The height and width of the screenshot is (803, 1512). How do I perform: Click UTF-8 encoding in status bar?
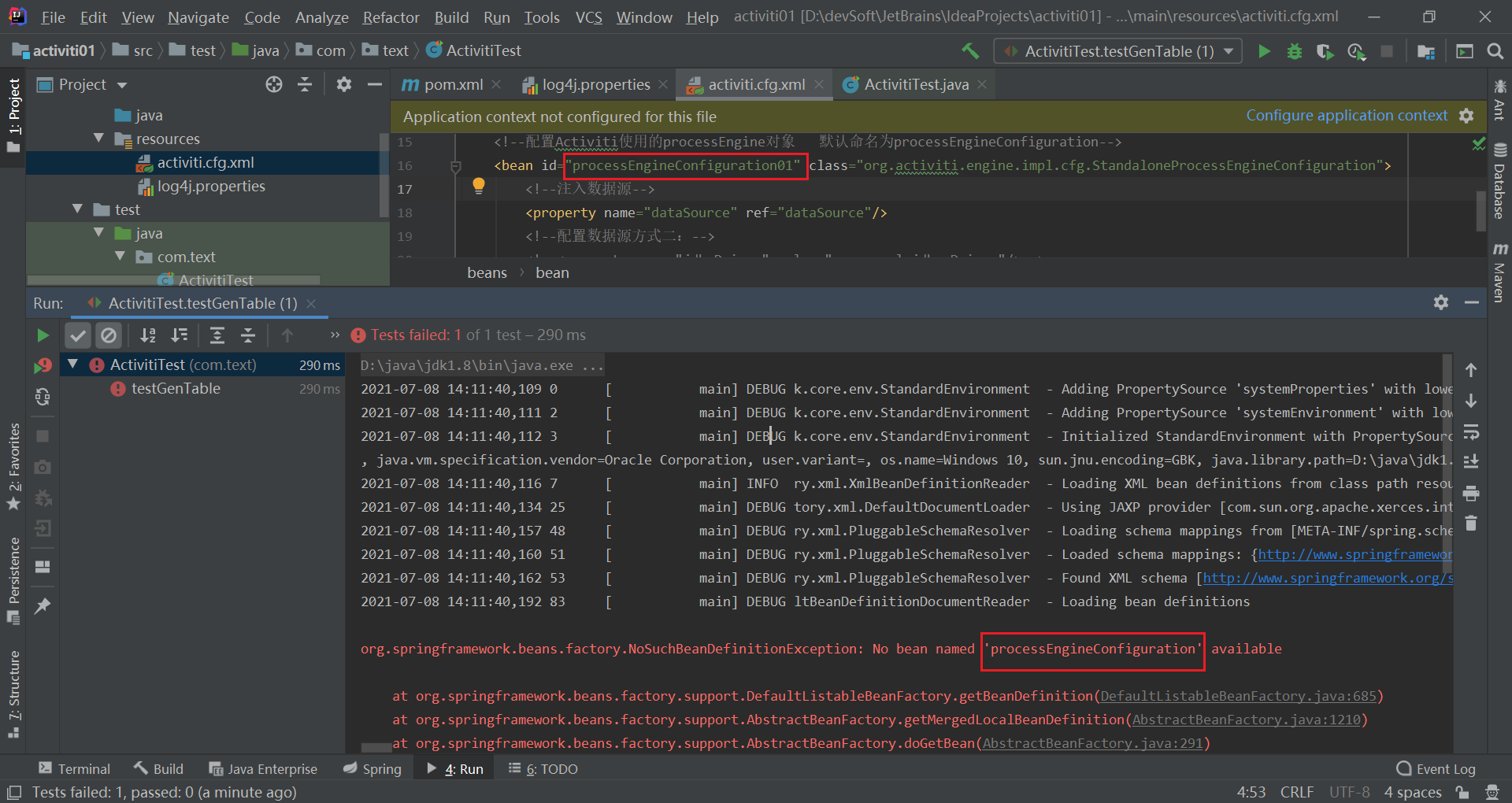pos(1349,792)
